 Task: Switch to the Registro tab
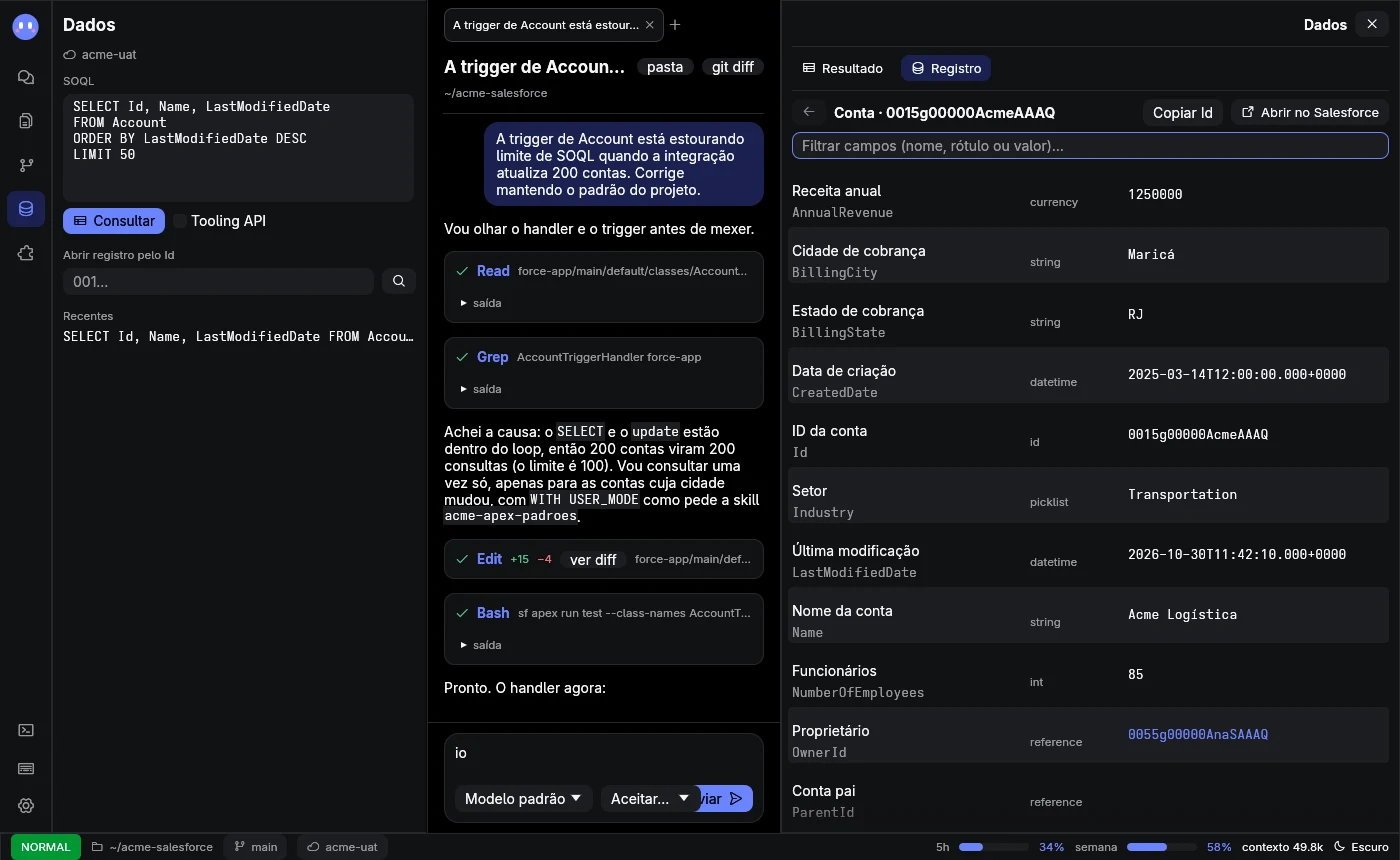[x=946, y=68]
